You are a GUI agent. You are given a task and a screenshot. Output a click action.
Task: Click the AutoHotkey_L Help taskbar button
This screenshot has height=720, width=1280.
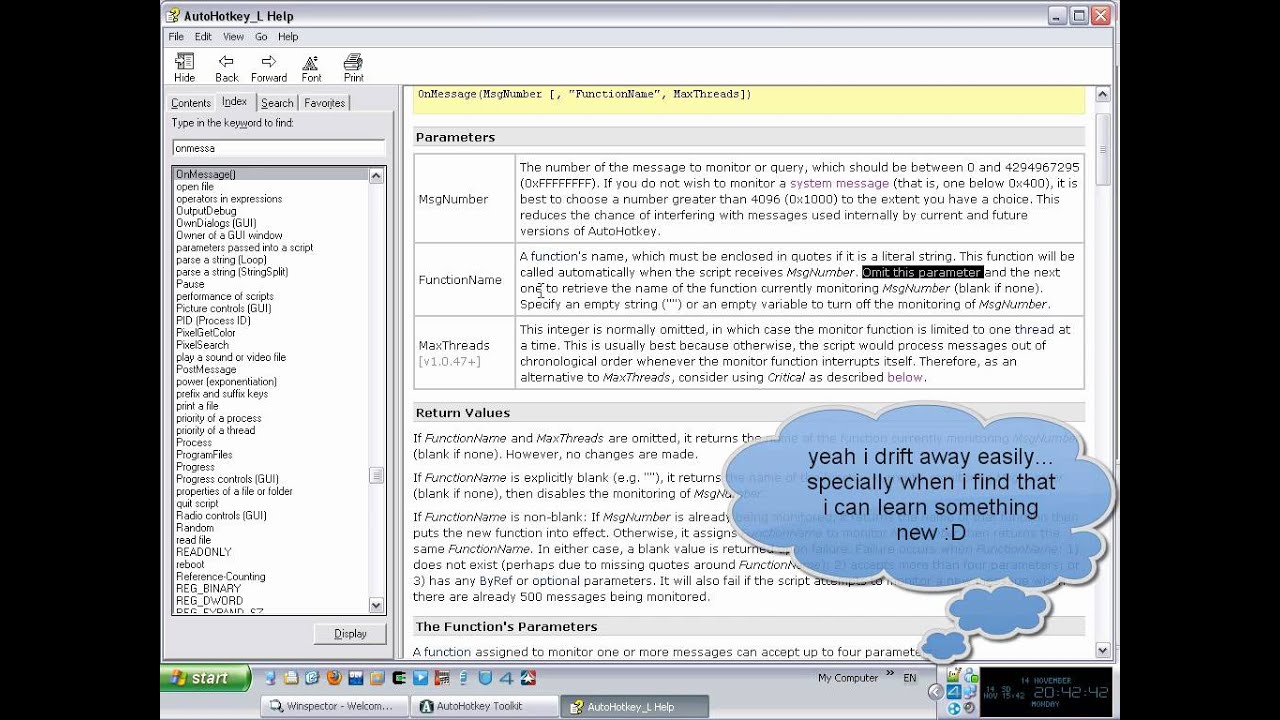(634, 706)
